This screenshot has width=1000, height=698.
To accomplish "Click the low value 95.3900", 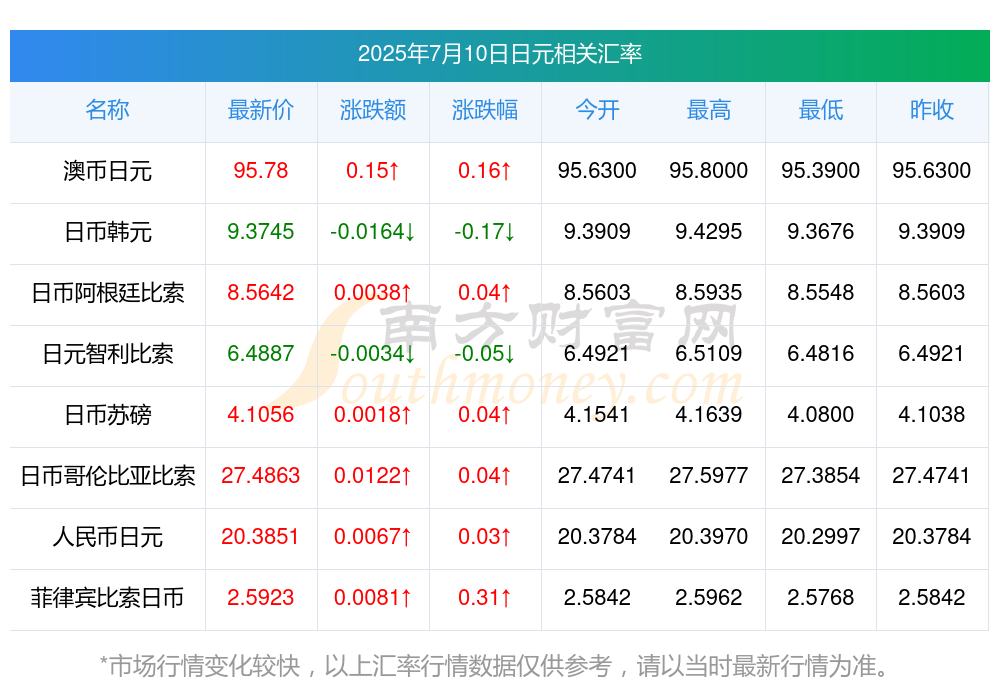I will point(820,170).
